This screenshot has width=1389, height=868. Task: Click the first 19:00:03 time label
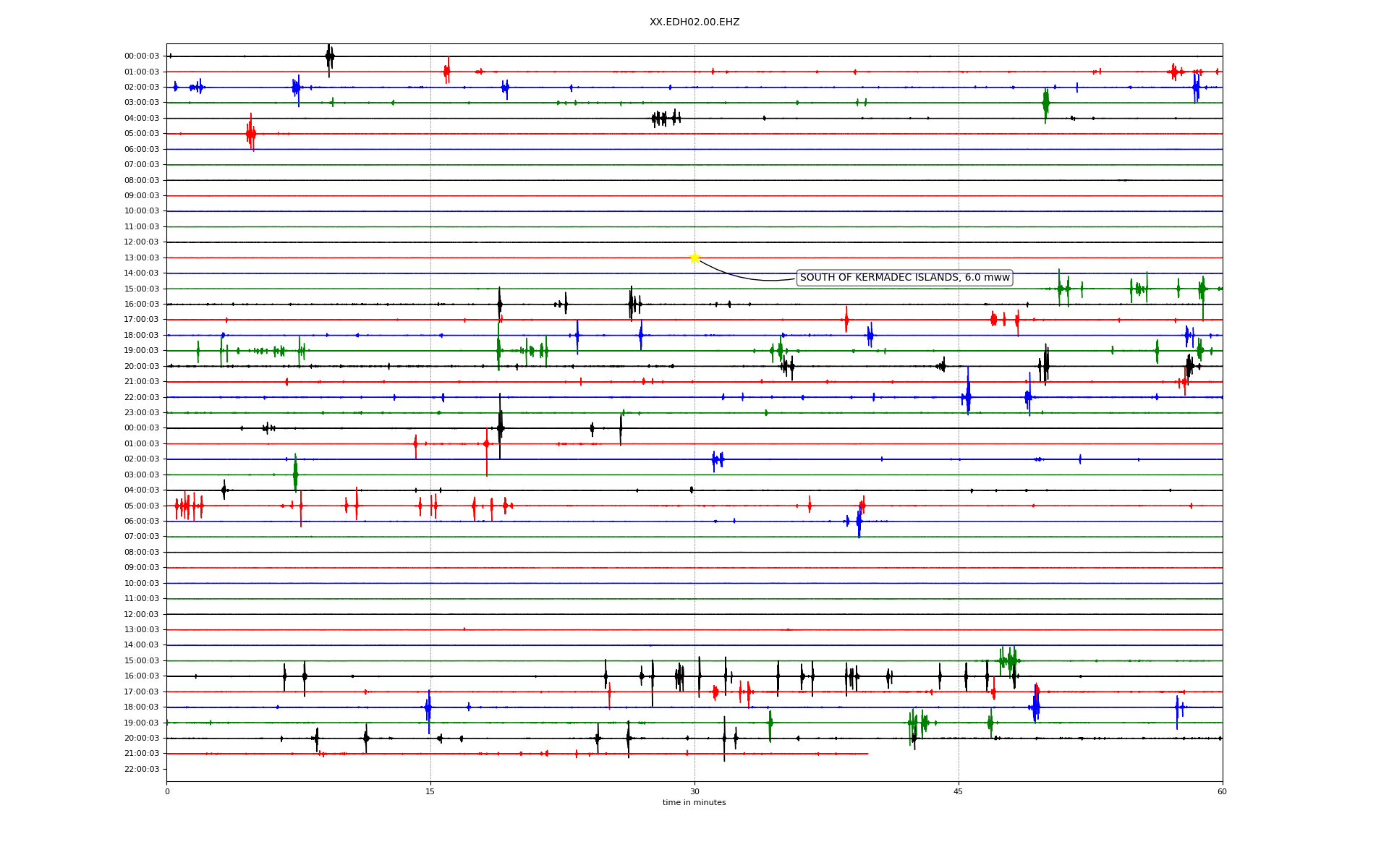point(141,350)
